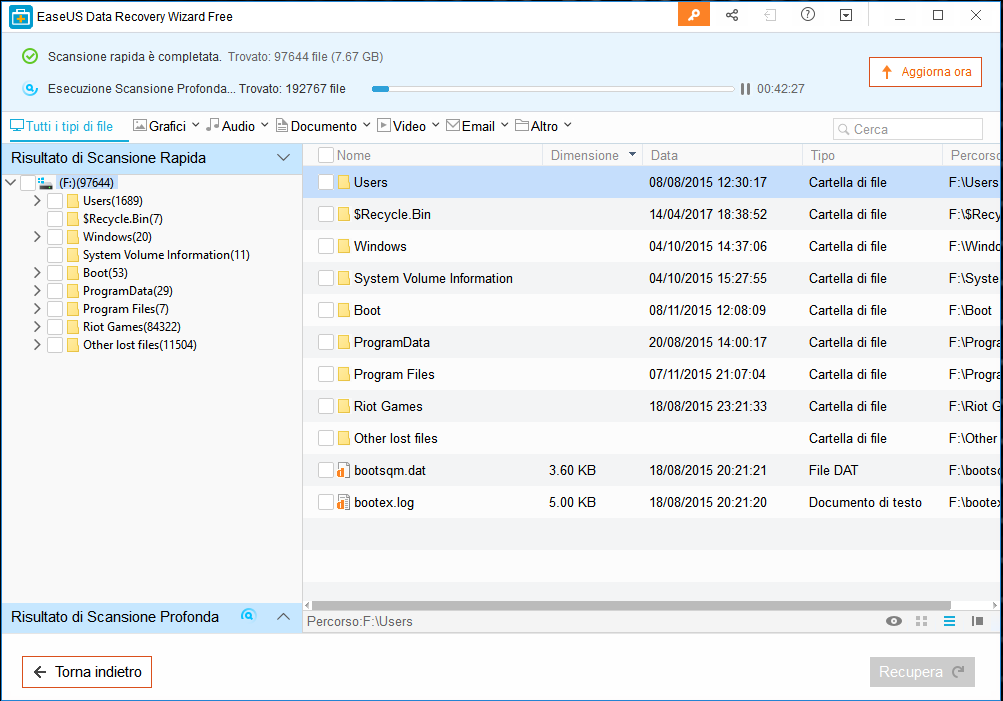1003x701 pixels.
Task: Click the $Recycle.Bin folder icon in list
Action: [x=344, y=214]
